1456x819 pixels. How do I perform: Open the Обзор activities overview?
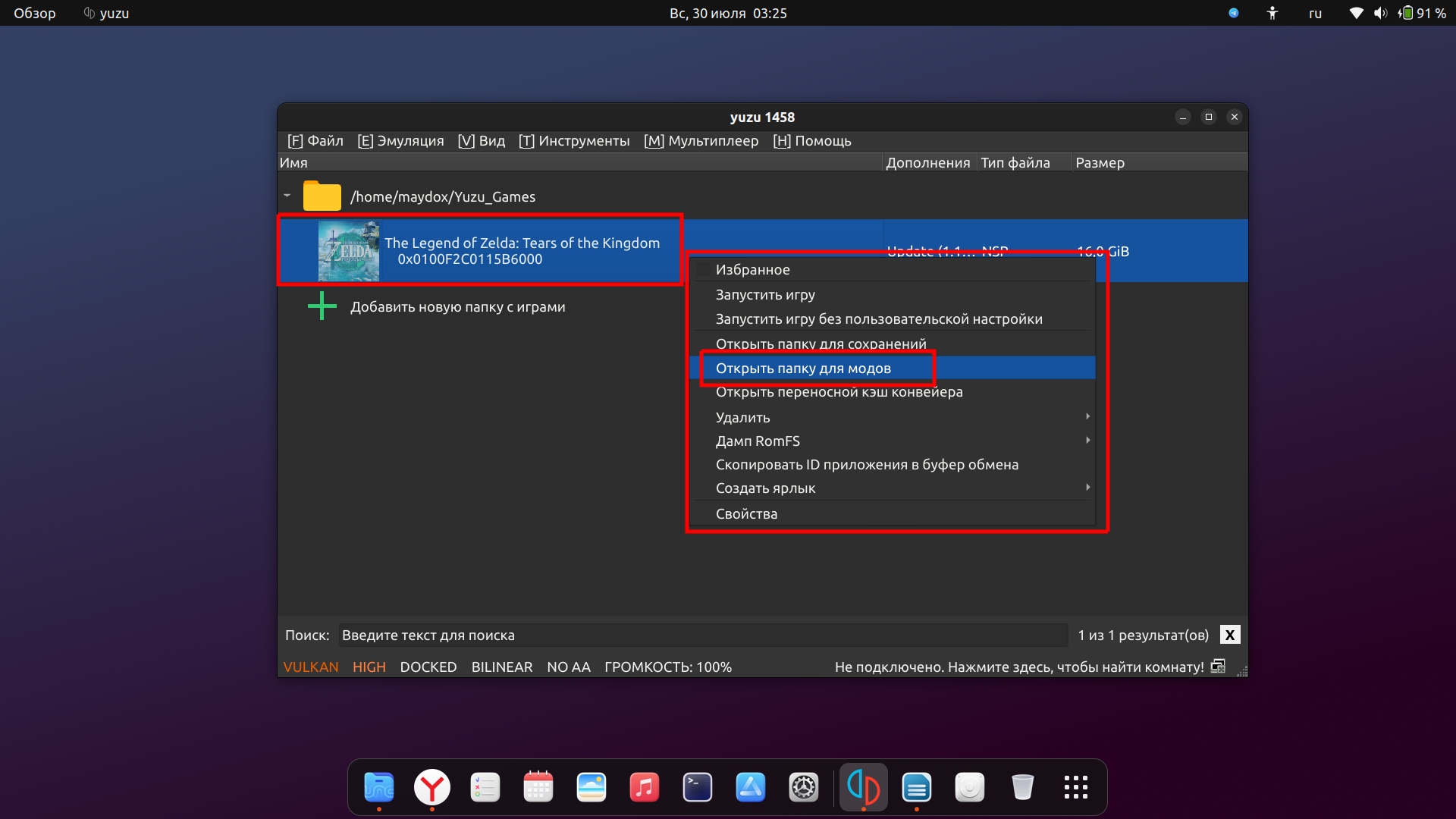click(x=35, y=13)
